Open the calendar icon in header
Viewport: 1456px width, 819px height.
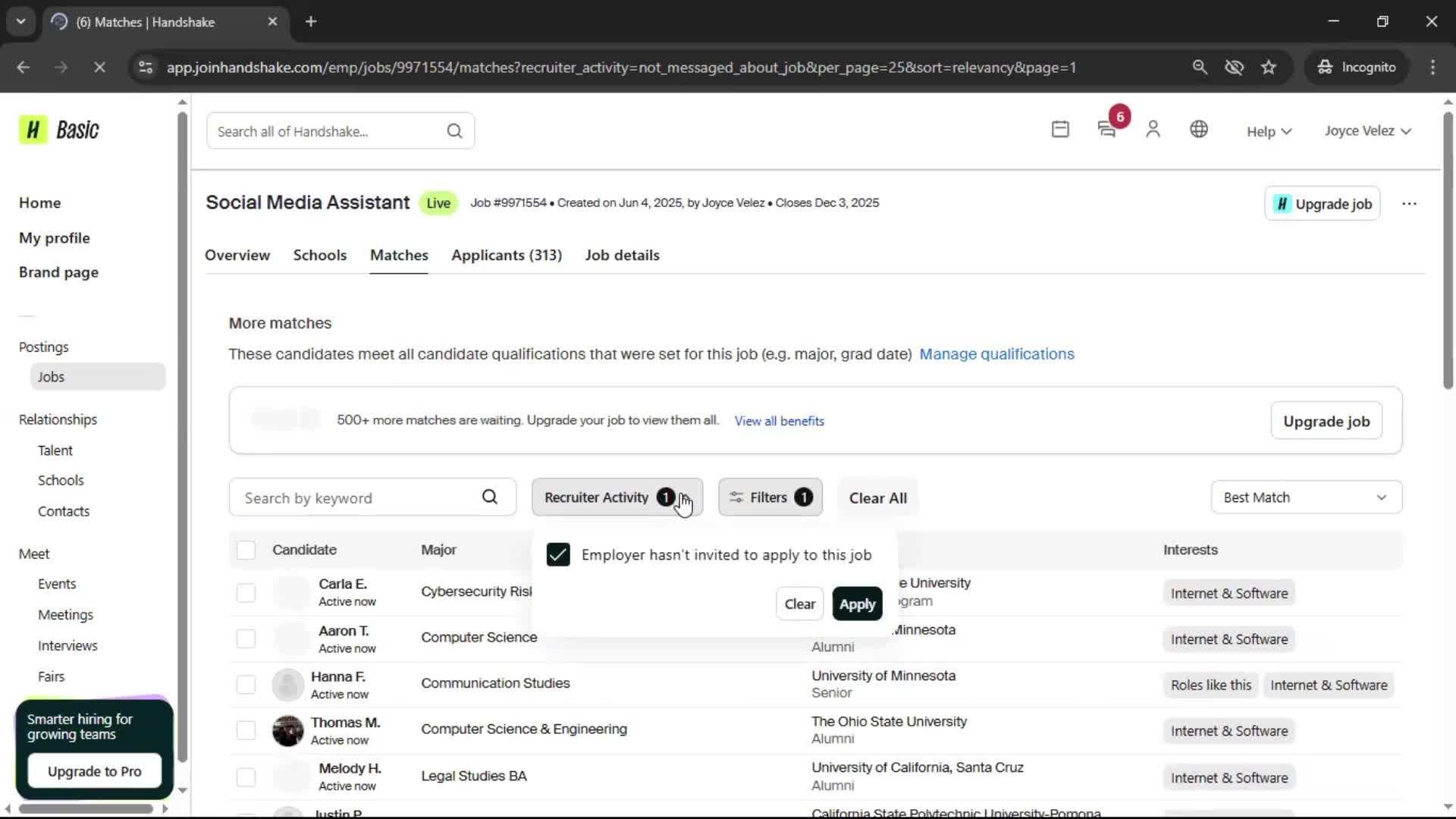tap(1060, 130)
